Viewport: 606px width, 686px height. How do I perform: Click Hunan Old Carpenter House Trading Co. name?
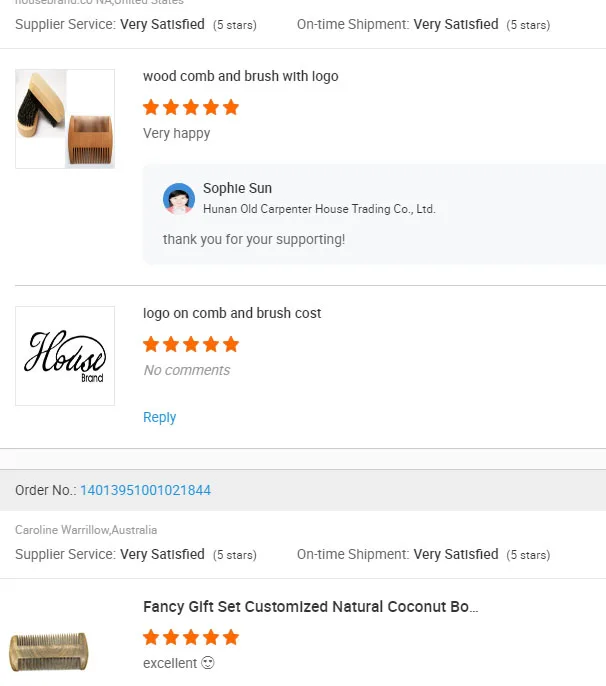pyautogui.click(x=319, y=209)
